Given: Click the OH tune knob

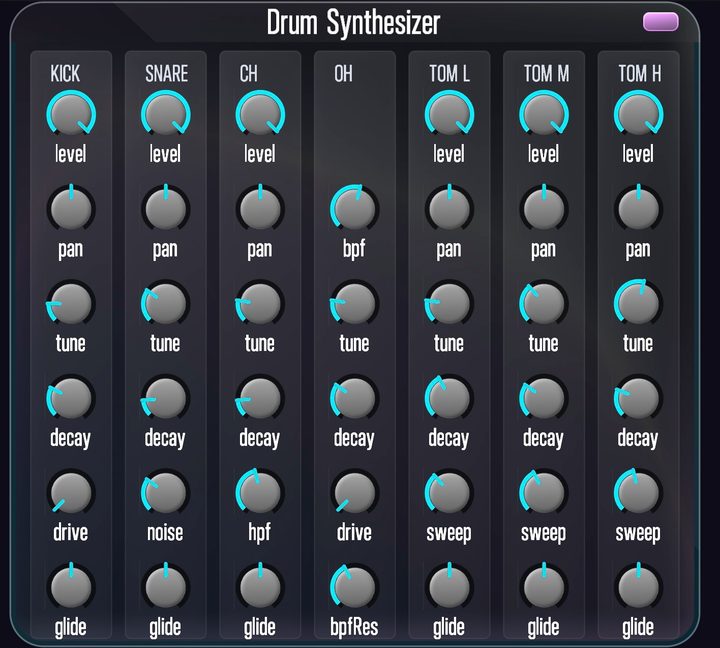Looking at the screenshot, I should pos(354,303).
